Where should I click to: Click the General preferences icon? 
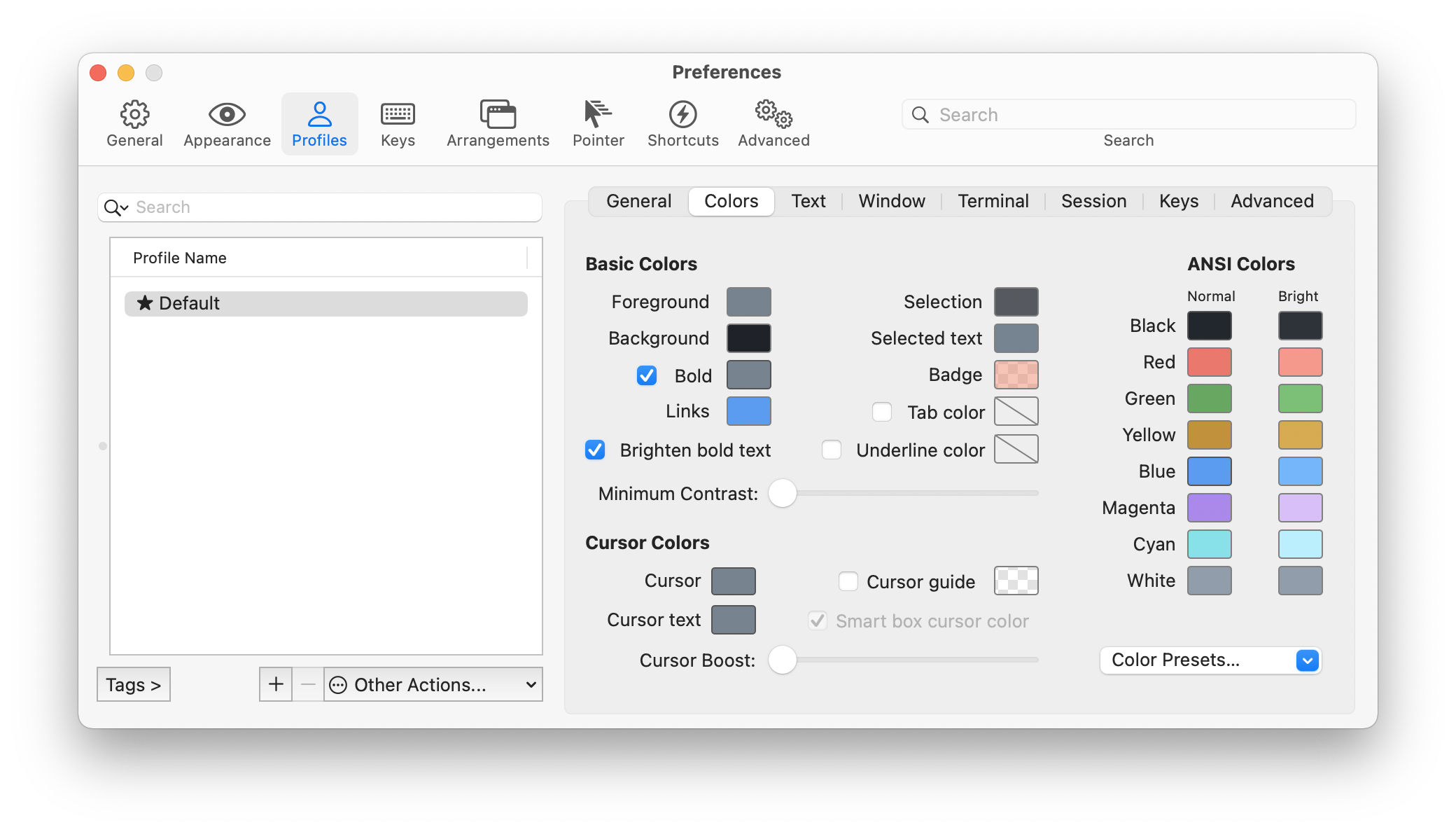pyautogui.click(x=134, y=120)
